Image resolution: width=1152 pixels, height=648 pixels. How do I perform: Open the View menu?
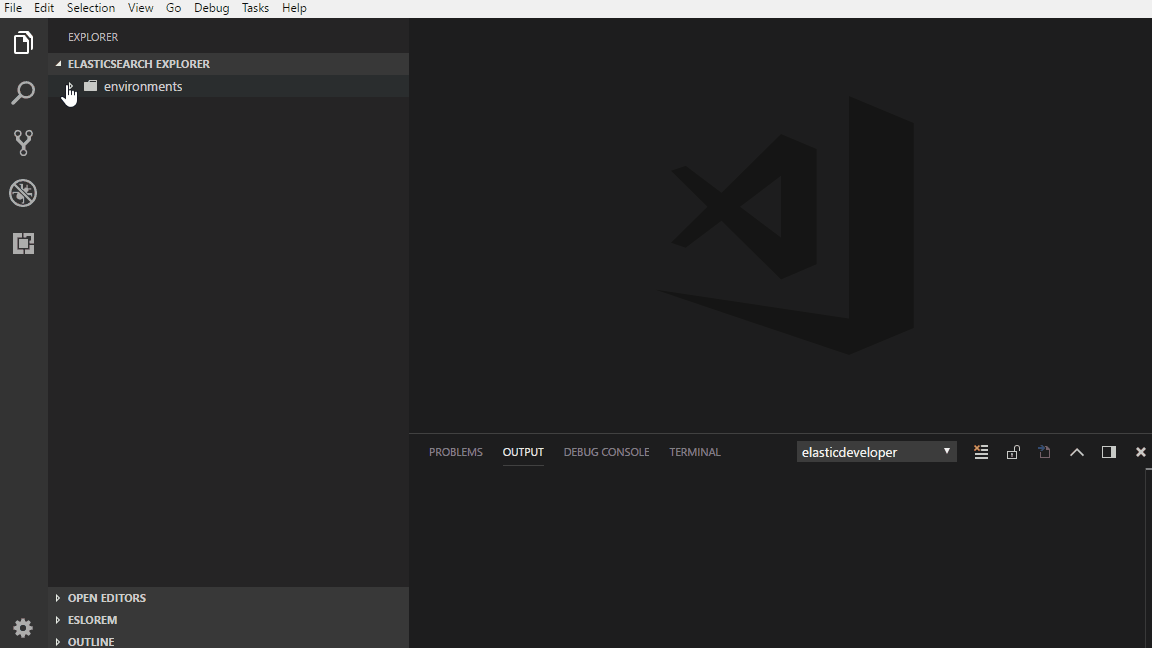click(x=140, y=8)
